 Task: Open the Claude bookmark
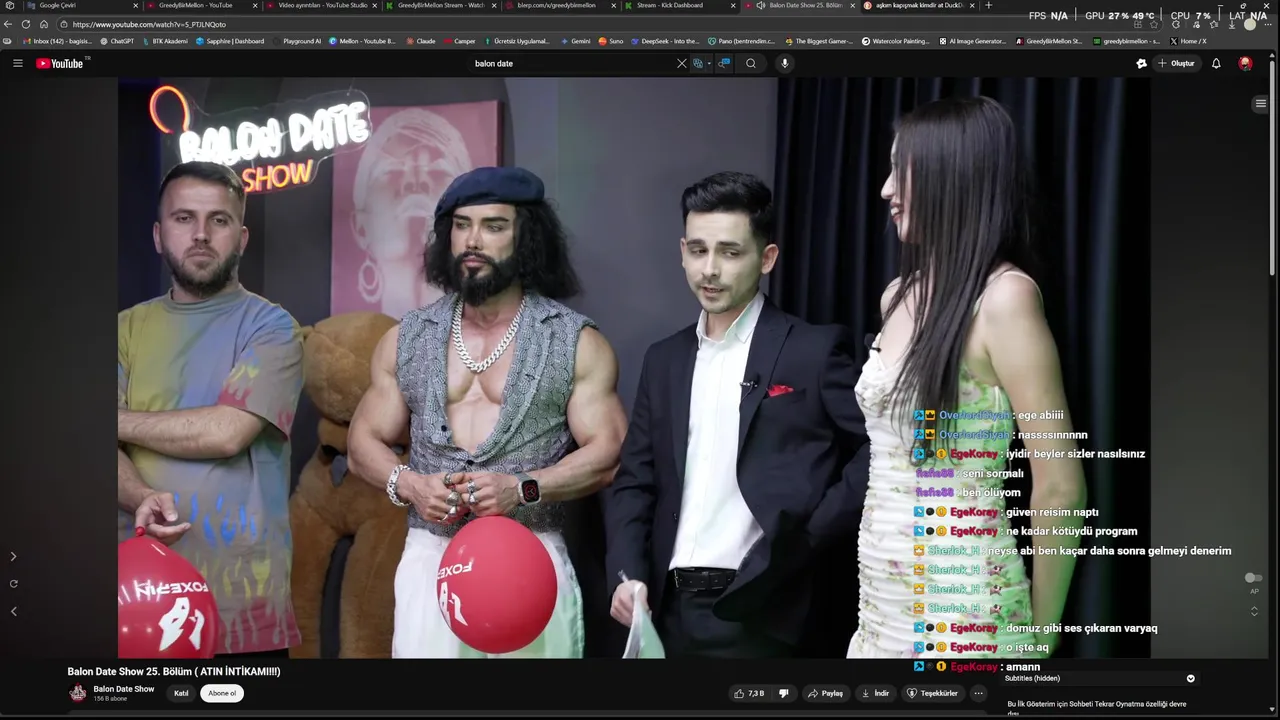420,41
